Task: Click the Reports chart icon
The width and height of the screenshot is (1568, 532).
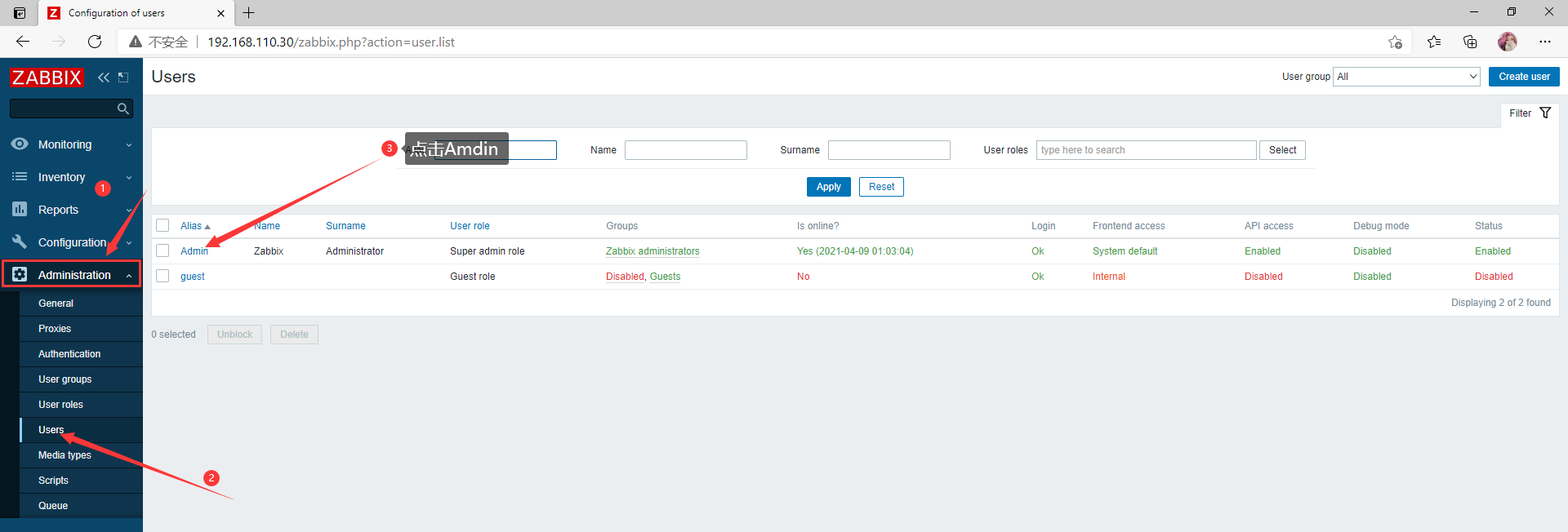Action: (x=20, y=210)
